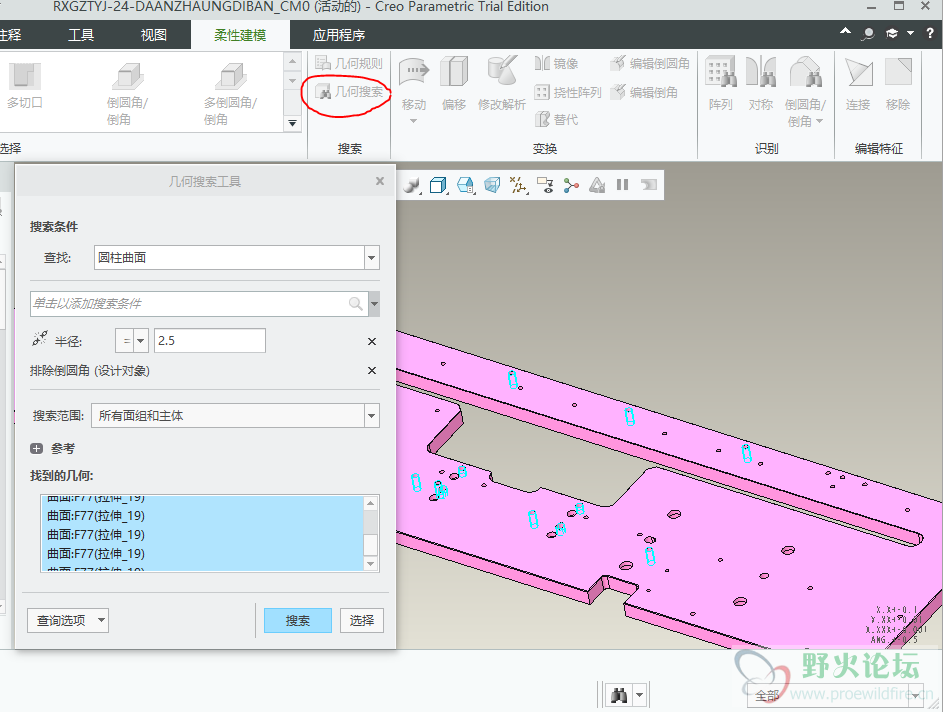Click the Modify Analytic (修改解析) tool
Image resolution: width=943 pixels, height=712 pixels.
click(502, 82)
